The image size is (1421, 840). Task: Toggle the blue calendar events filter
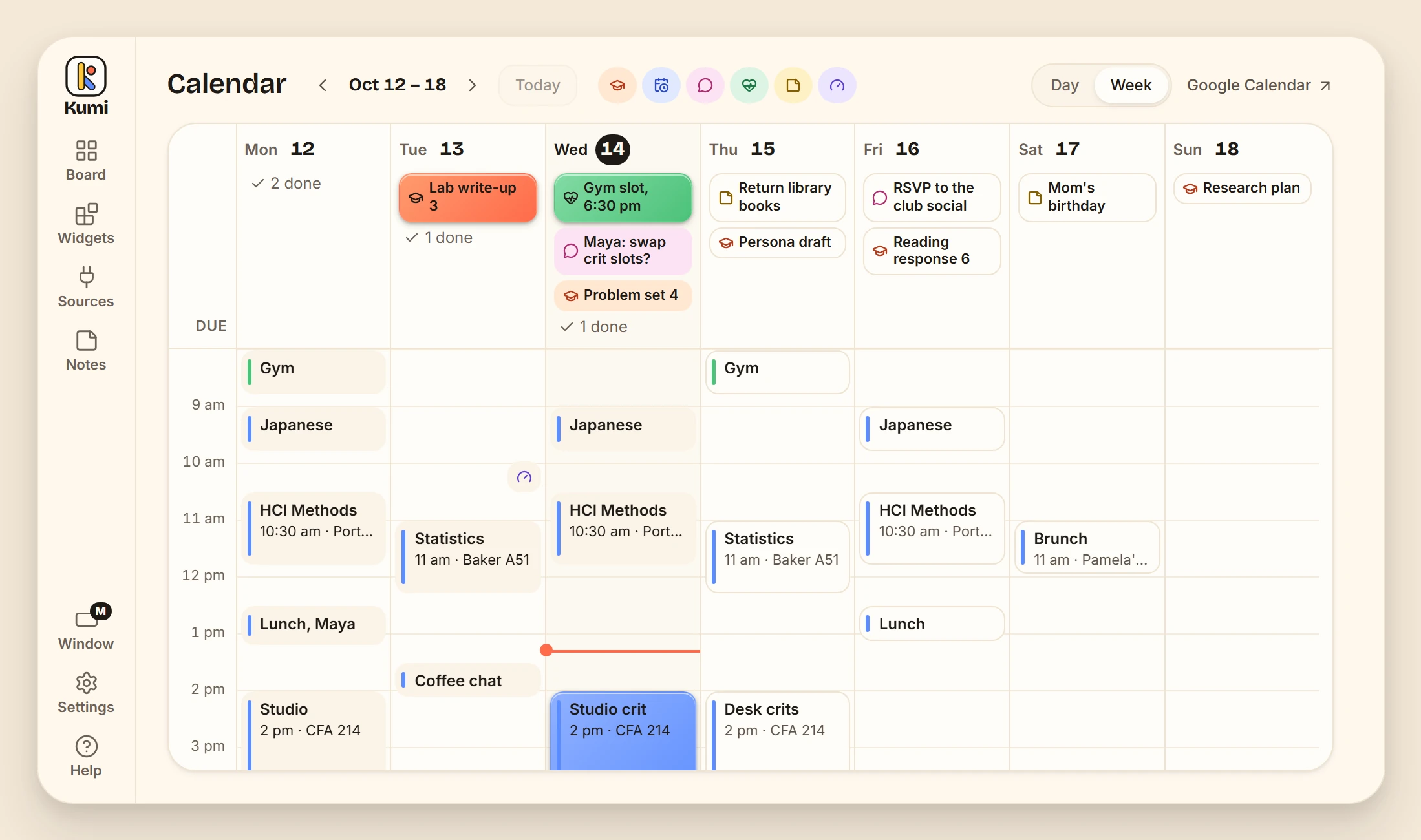661,85
